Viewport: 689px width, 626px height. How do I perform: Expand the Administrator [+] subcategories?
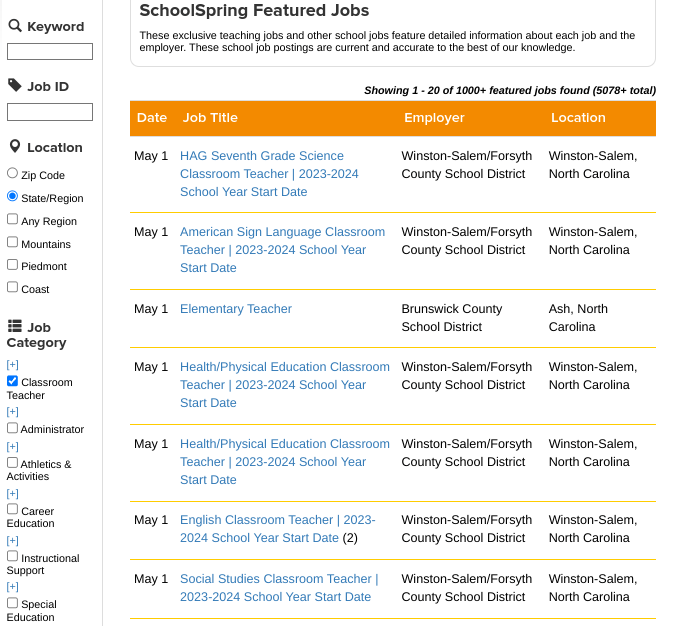tap(13, 412)
